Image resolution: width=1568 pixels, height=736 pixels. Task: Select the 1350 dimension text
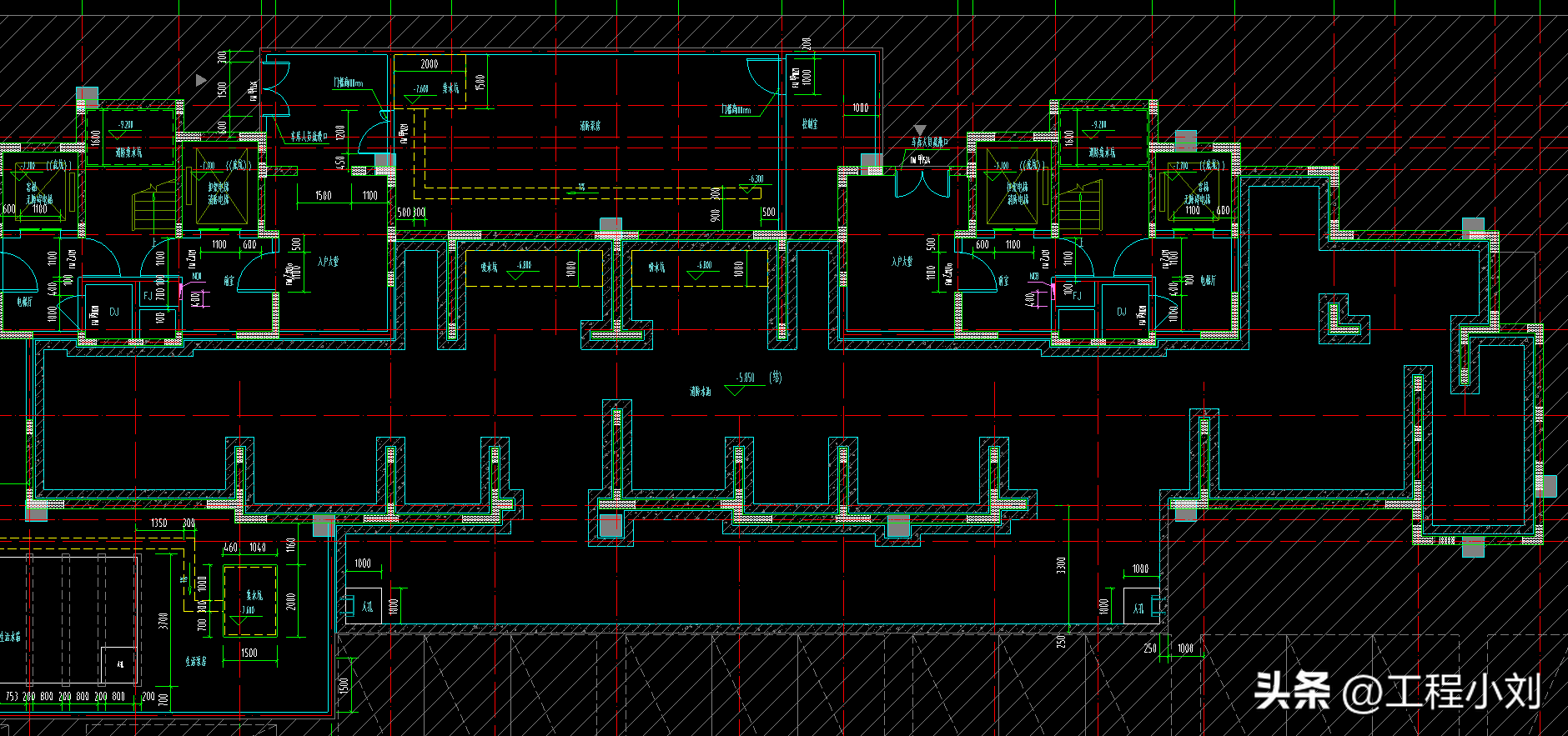click(x=158, y=523)
